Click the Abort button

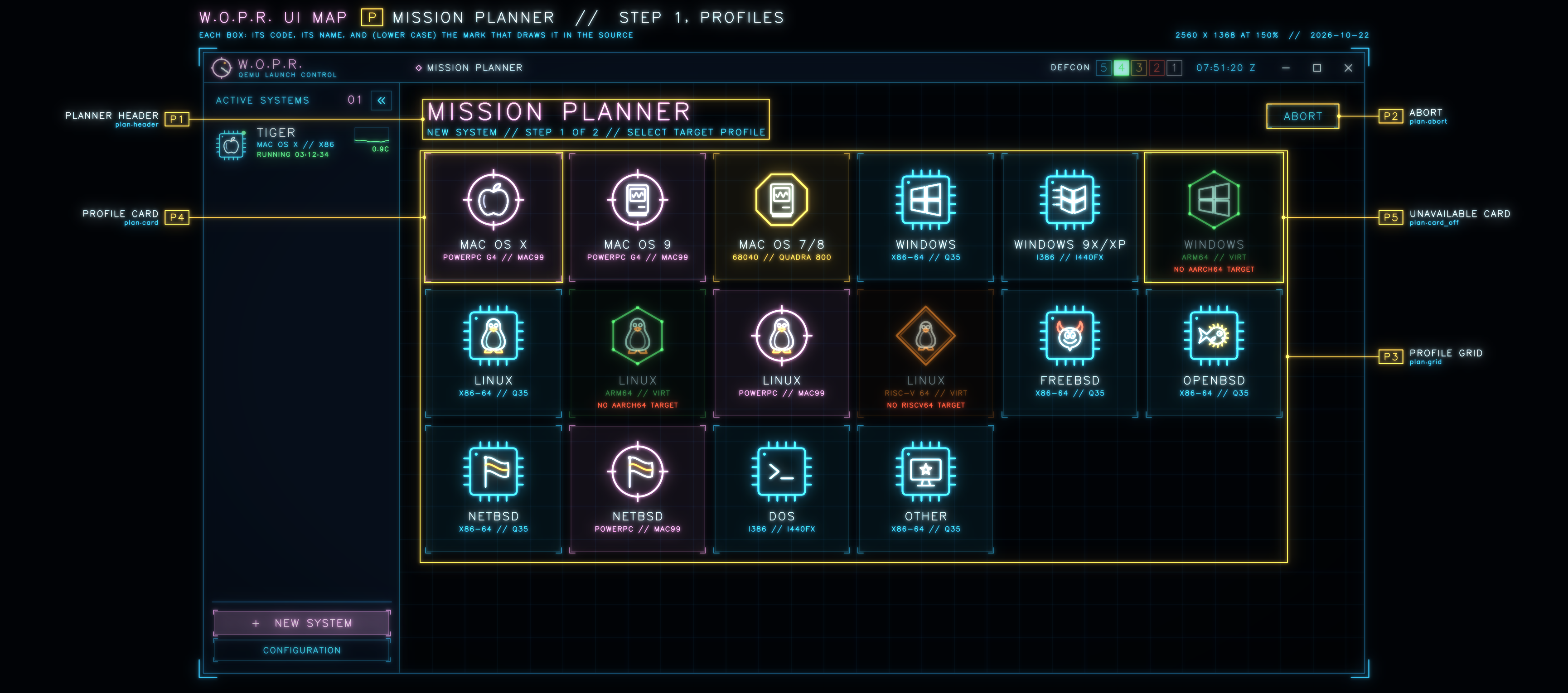tap(1302, 116)
